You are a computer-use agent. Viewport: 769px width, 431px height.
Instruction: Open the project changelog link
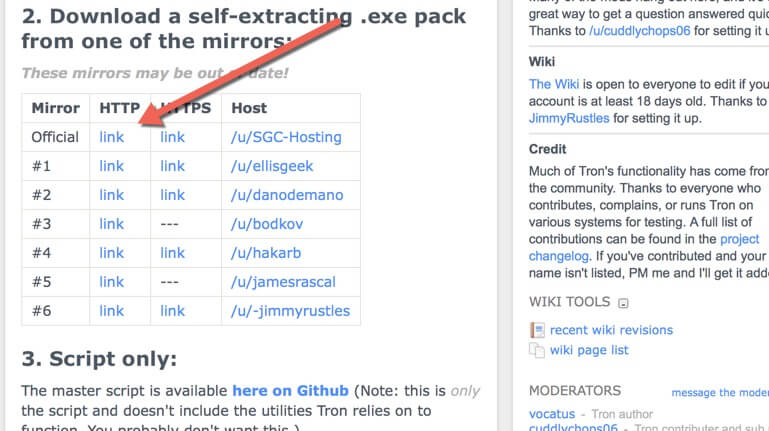pos(644,247)
